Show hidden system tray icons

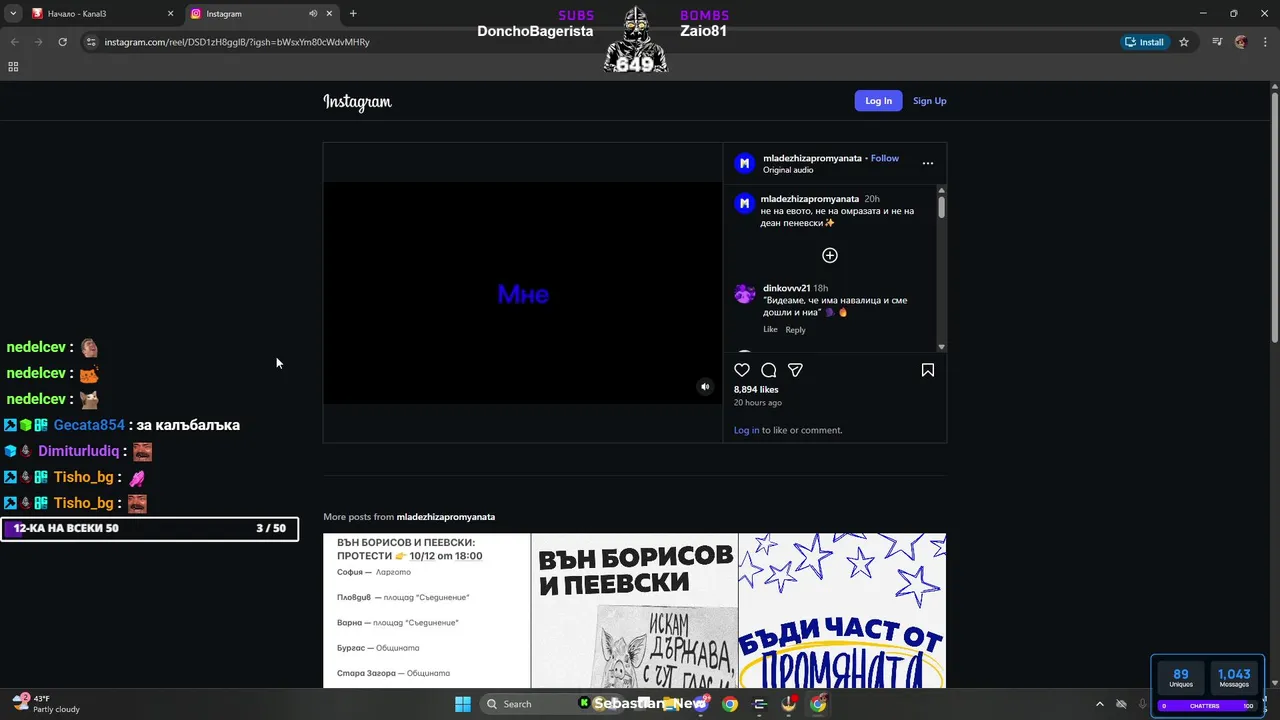click(1100, 704)
